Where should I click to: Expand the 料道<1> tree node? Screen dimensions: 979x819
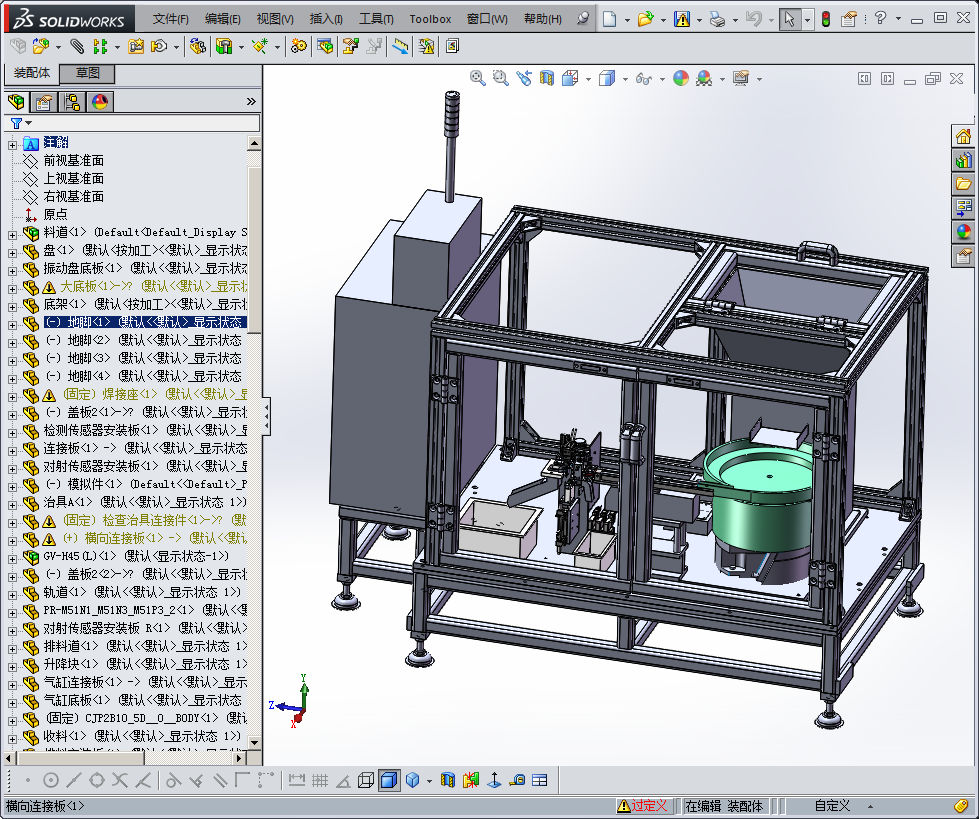[x=13, y=233]
